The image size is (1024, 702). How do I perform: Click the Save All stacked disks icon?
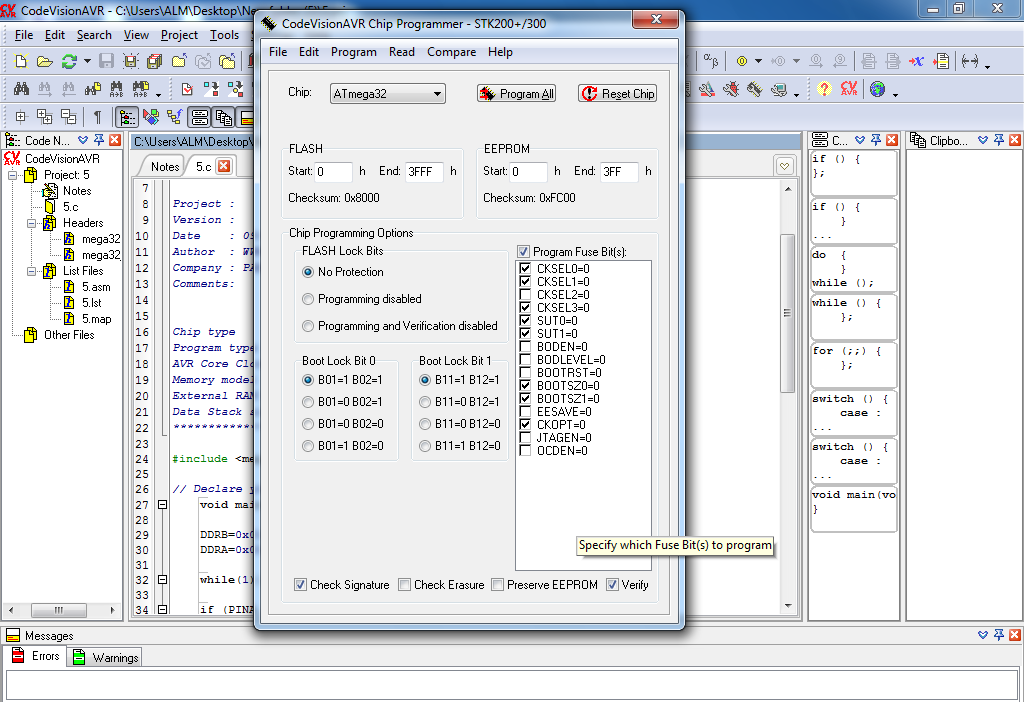(x=155, y=61)
